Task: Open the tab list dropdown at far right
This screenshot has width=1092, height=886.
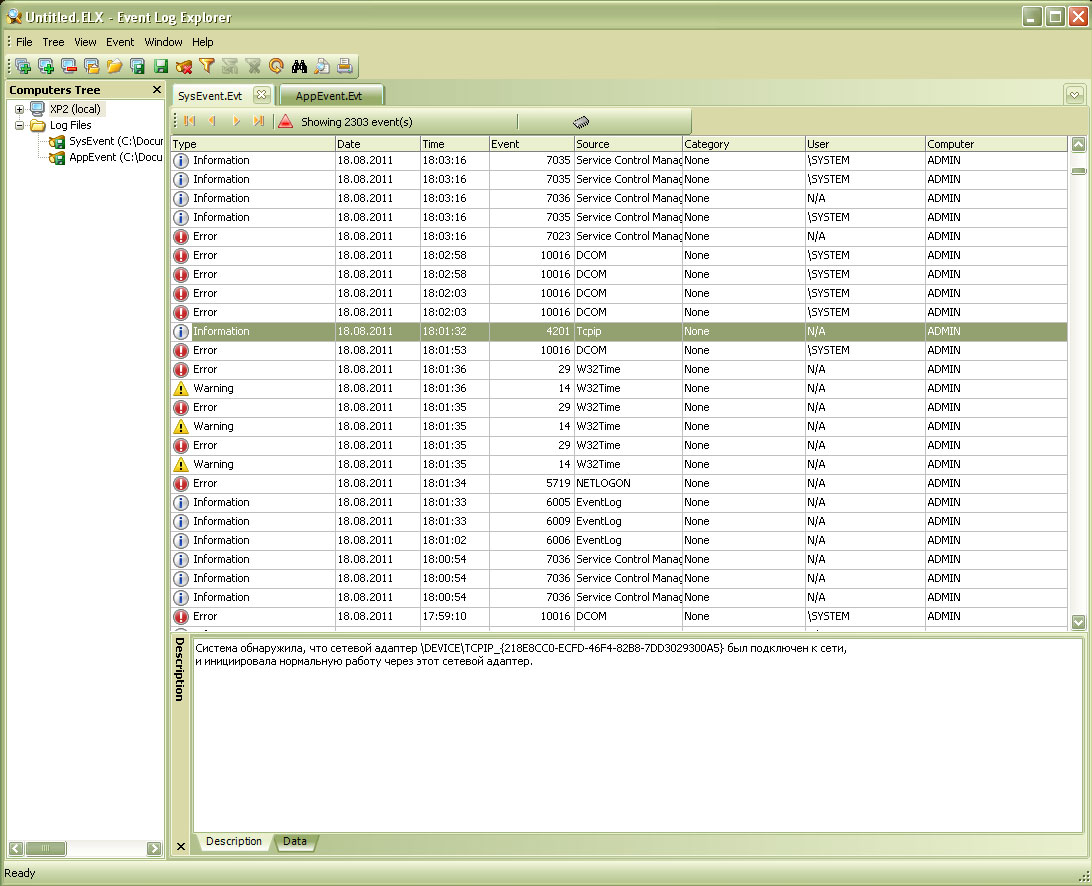Action: (1075, 95)
